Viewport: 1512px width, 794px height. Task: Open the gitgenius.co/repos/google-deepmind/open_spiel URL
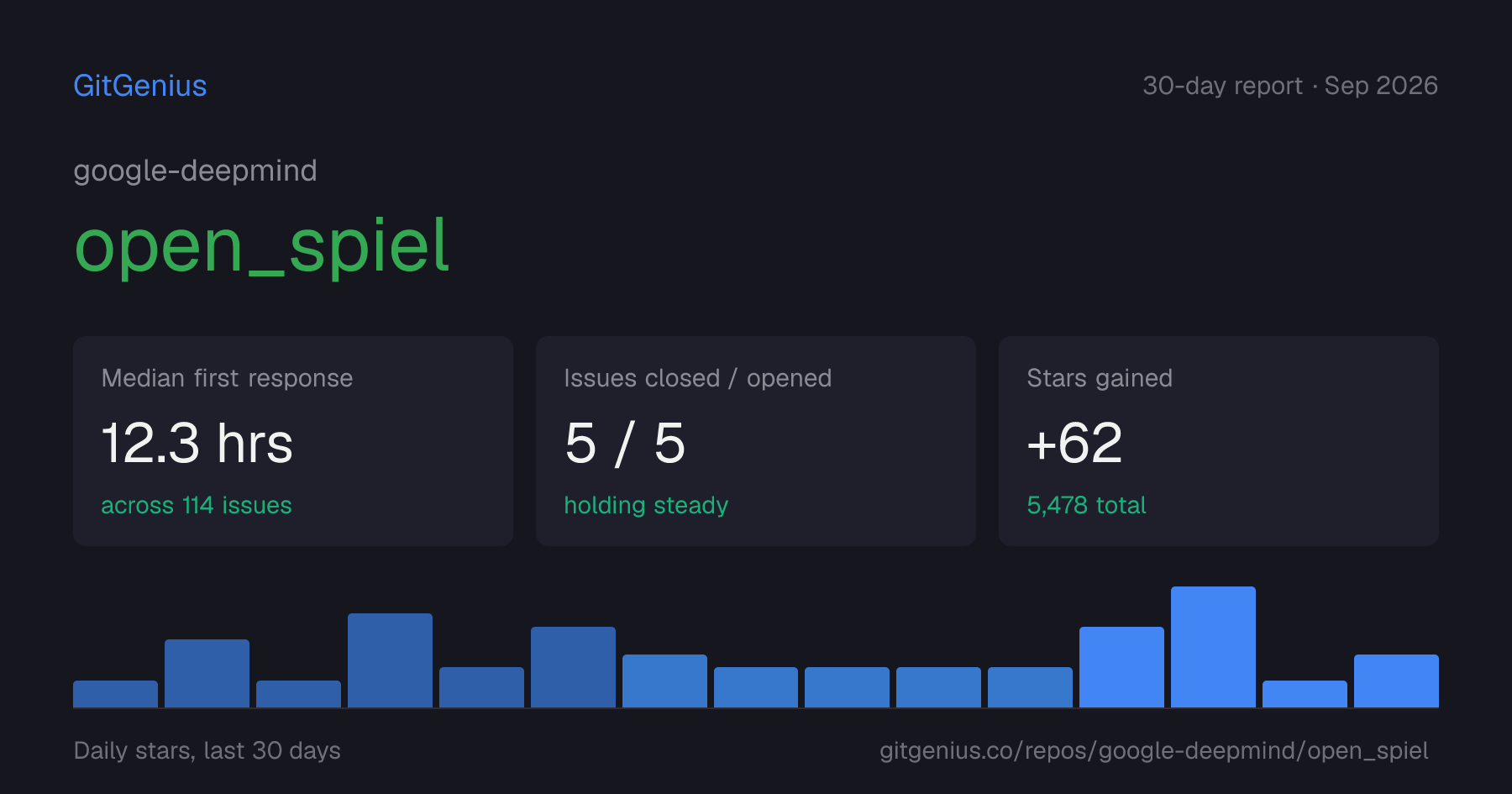pyautogui.click(x=1154, y=750)
